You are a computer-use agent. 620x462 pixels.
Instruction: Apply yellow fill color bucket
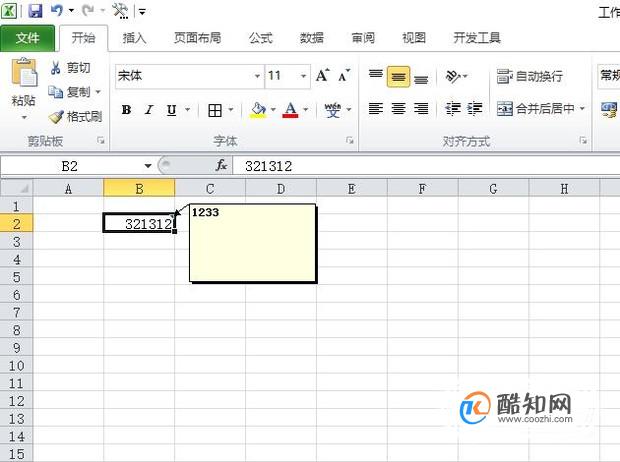258,110
